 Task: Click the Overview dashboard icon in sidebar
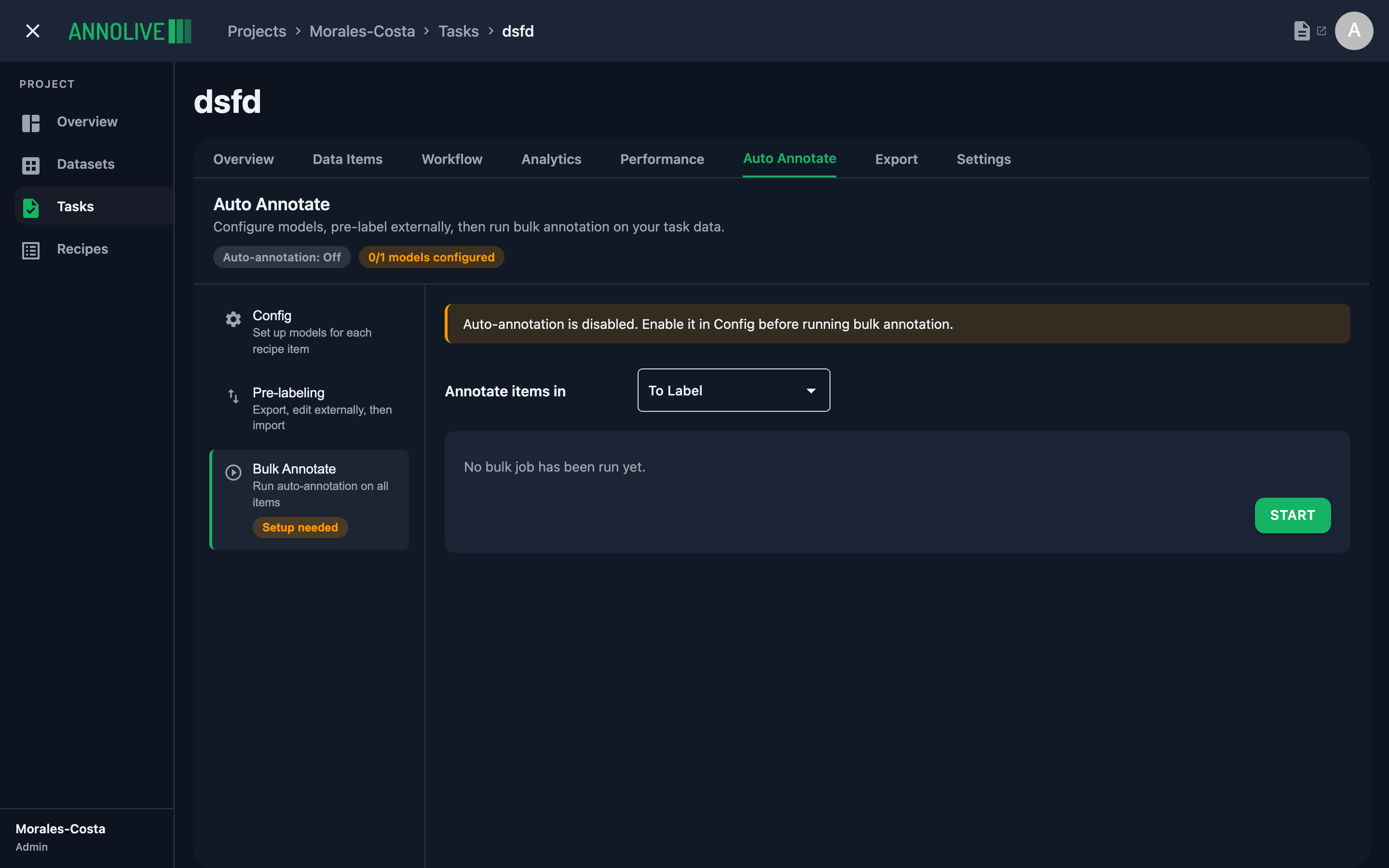31,122
